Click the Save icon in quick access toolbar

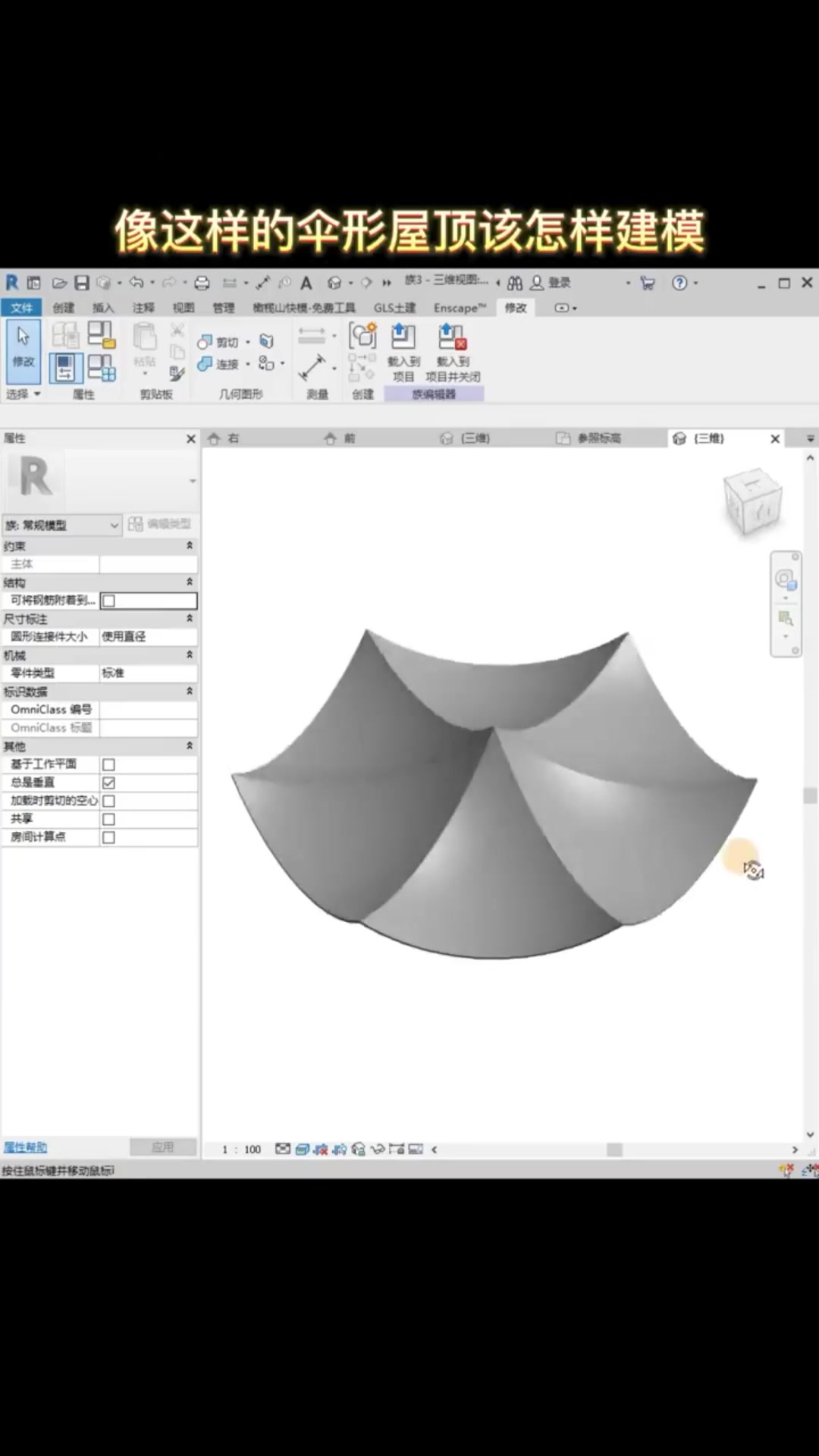82,283
